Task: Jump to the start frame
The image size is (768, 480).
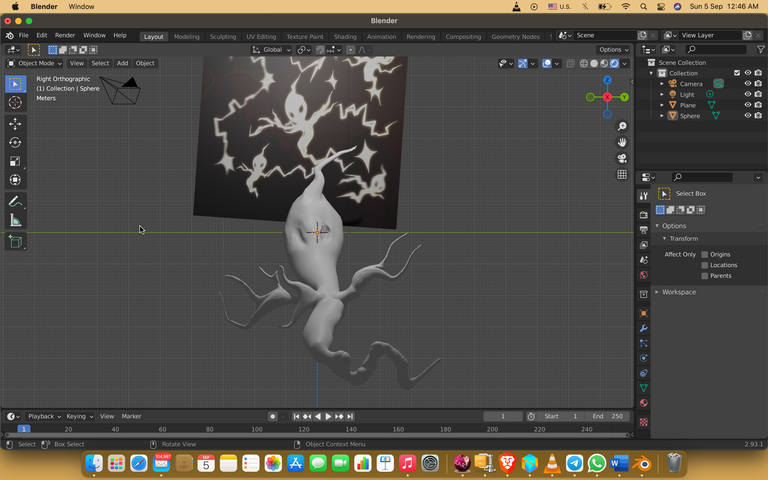Action: pos(296,416)
